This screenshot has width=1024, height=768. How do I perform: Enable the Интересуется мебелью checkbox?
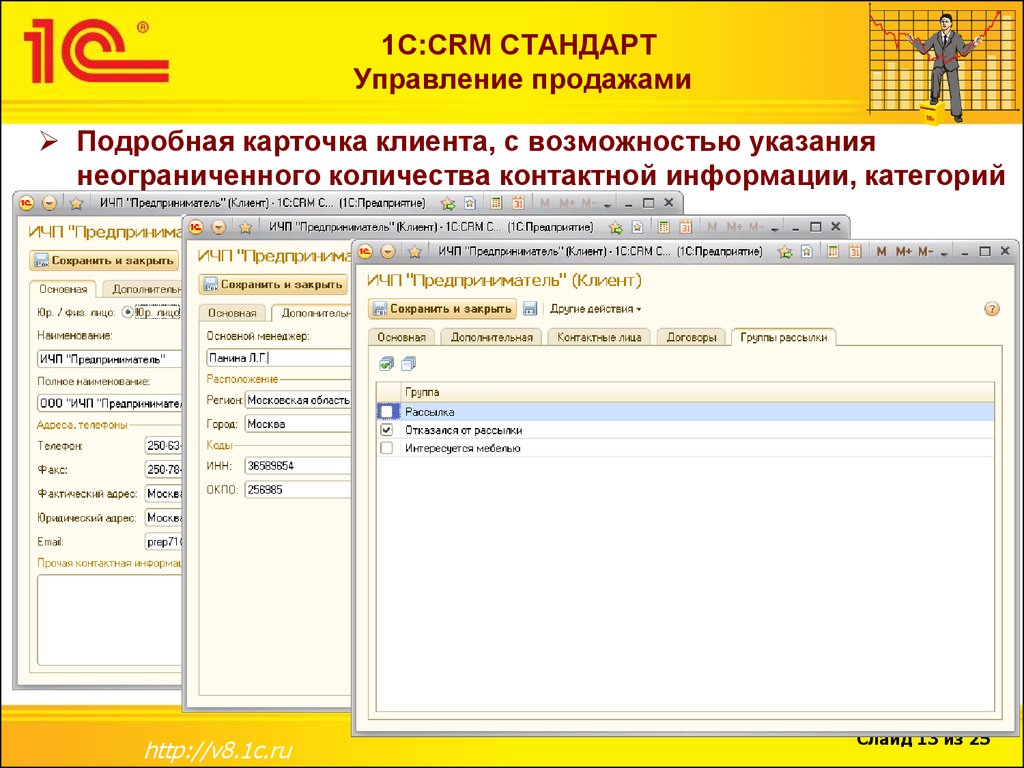pyautogui.click(x=387, y=449)
